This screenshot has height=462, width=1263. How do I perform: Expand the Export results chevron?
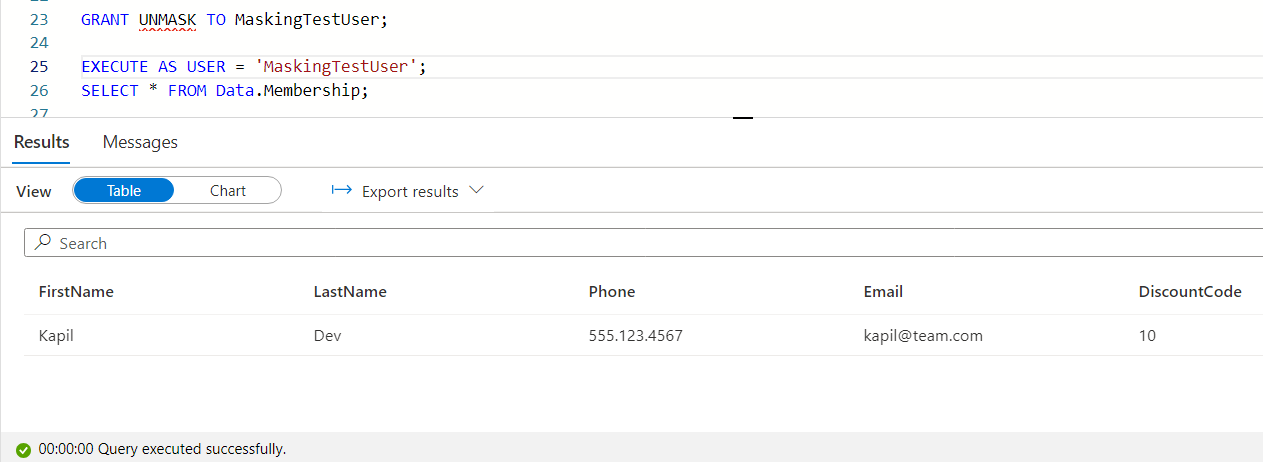click(476, 191)
